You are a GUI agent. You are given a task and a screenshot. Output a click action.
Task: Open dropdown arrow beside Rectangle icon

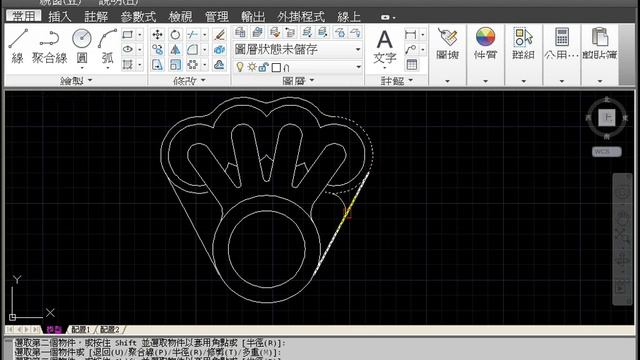[x=140, y=34]
